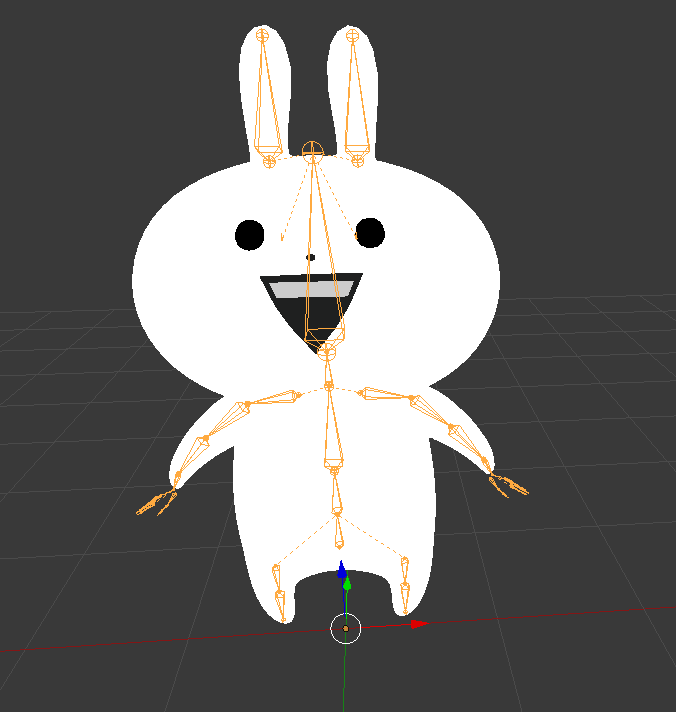Select the lower spine bone above the hips
This screenshot has width=676, height=712.
(336, 491)
